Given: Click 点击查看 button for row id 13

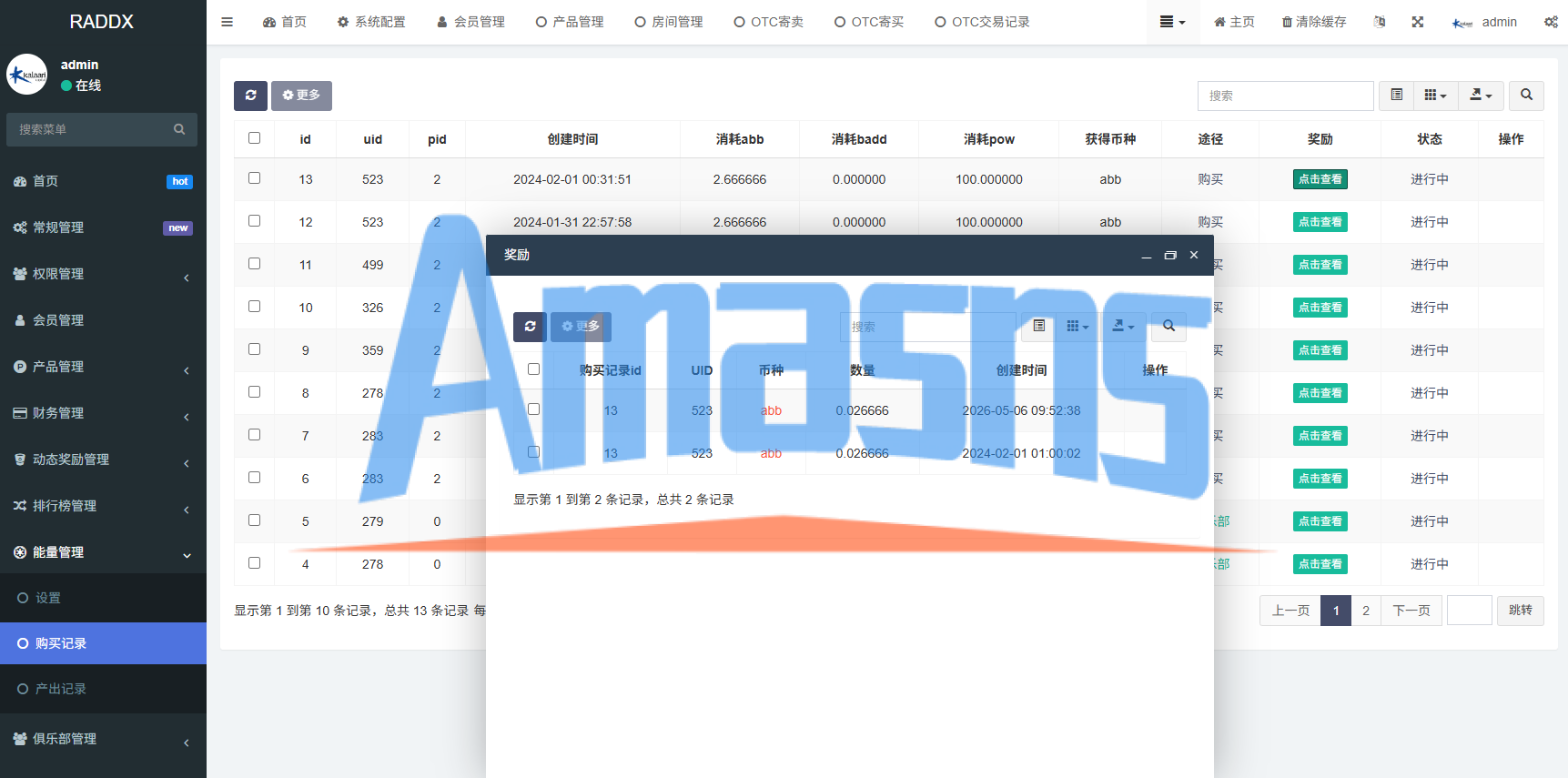Looking at the screenshot, I should (1320, 179).
